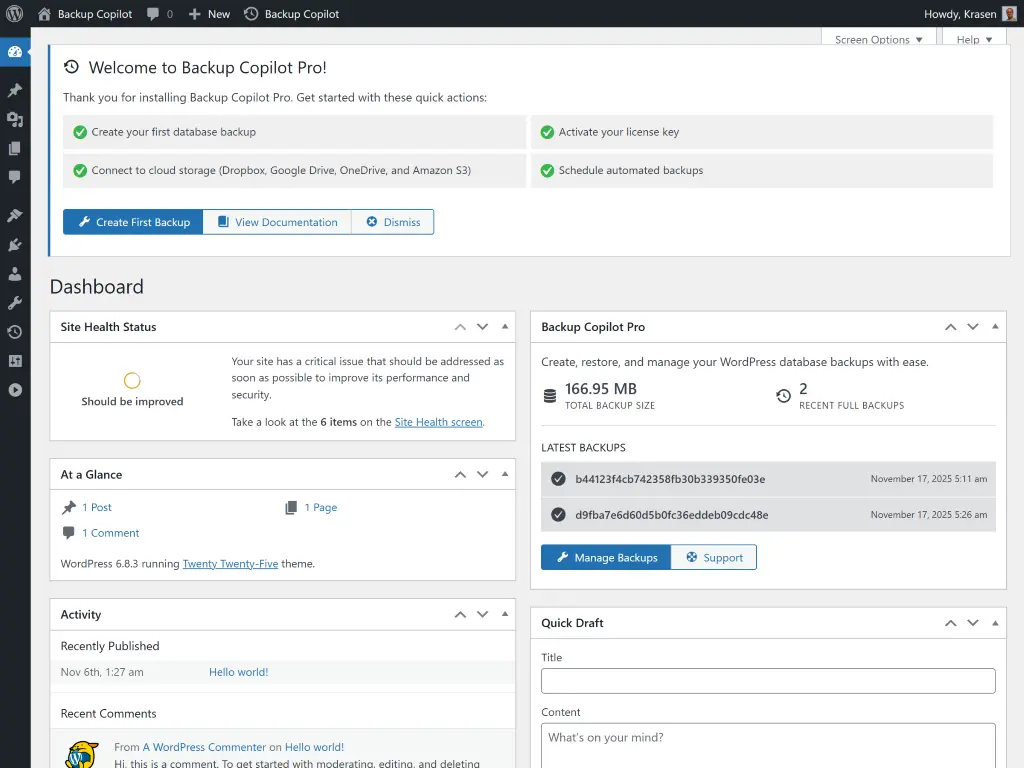
Task: Open the WordPress logo menu in admin bar
Action: click(14, 14)
